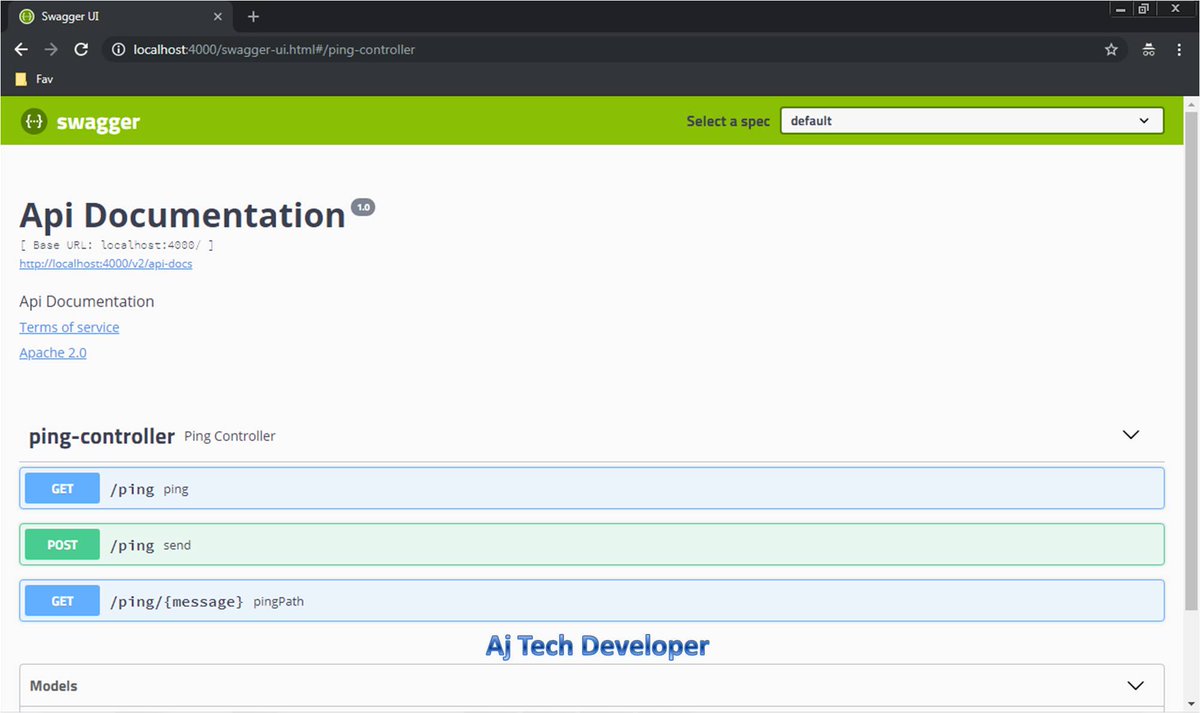1200x713 pixels.
Task: Open the Chrome three-dot menu
Action: (1180, 49)
